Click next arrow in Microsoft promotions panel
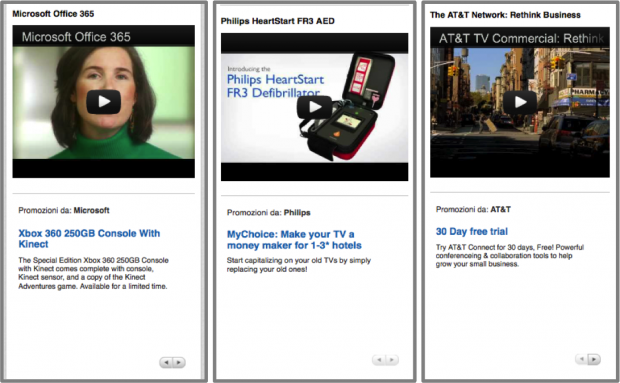Screen dimensions: 620x383 [179, 362]
